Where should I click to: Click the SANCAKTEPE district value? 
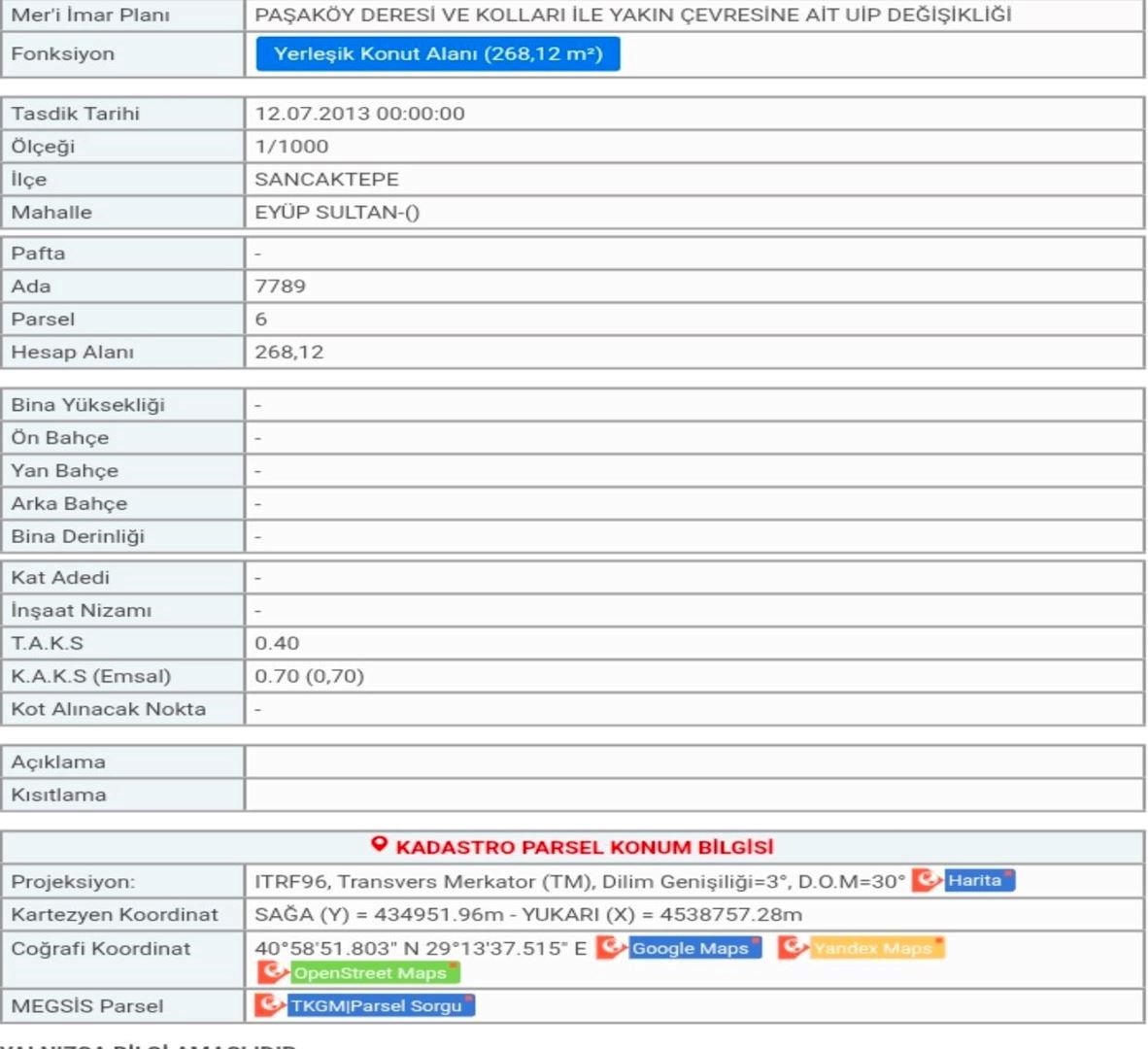pos(326,179)
